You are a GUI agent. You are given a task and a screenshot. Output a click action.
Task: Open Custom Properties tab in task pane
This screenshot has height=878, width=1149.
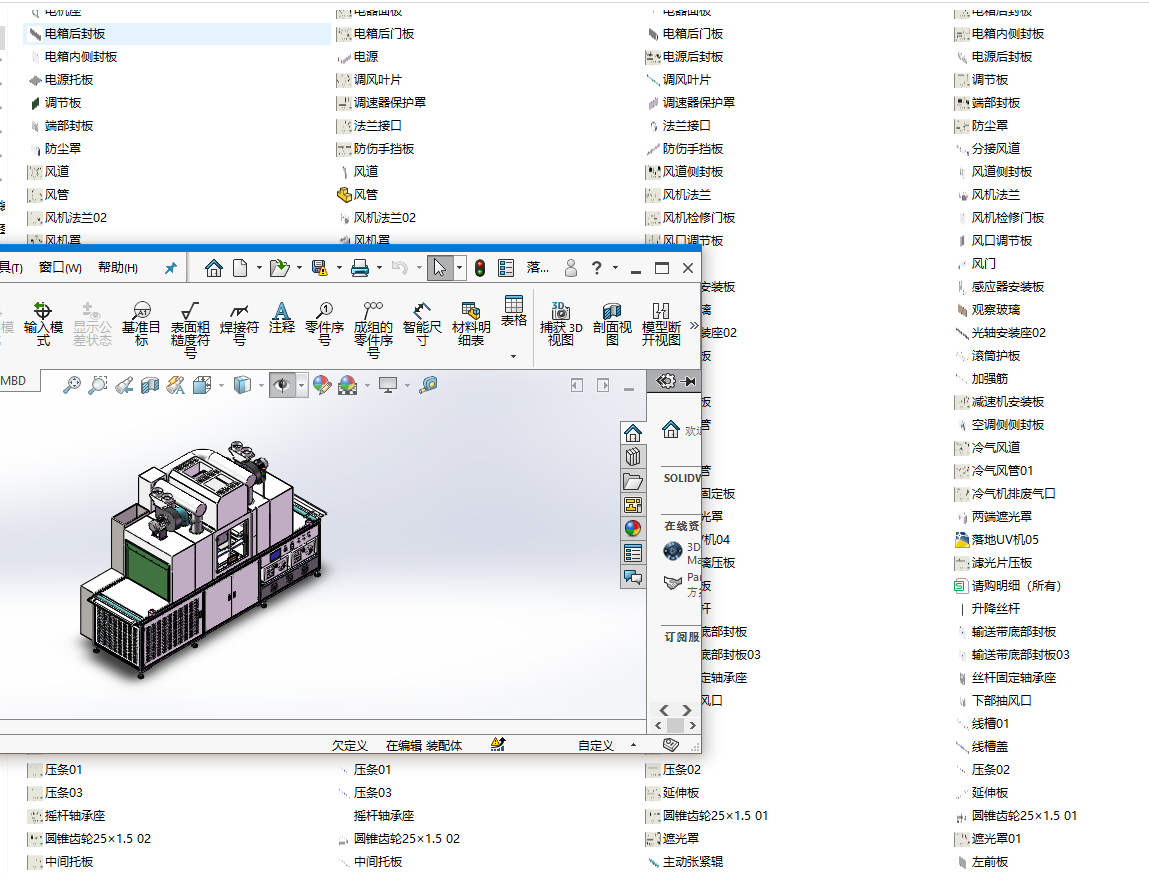633,553
